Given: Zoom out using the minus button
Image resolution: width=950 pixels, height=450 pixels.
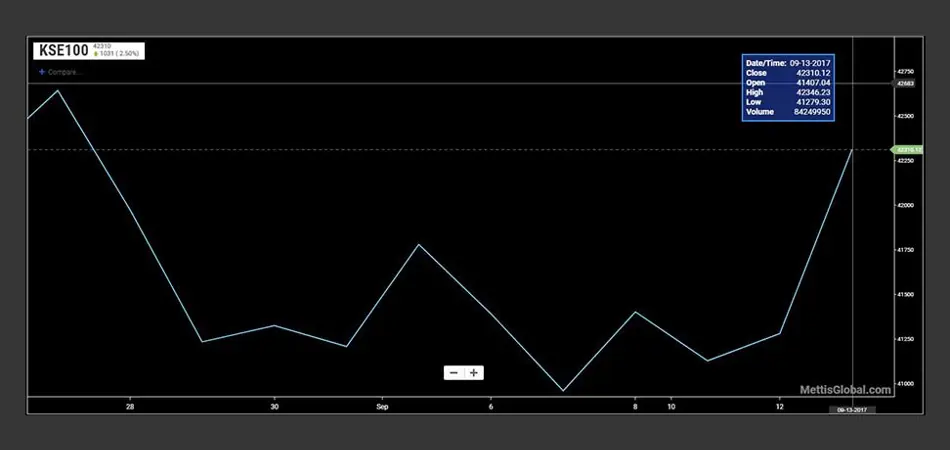Looking at the screenshot, I should click(x=454, y=373).
